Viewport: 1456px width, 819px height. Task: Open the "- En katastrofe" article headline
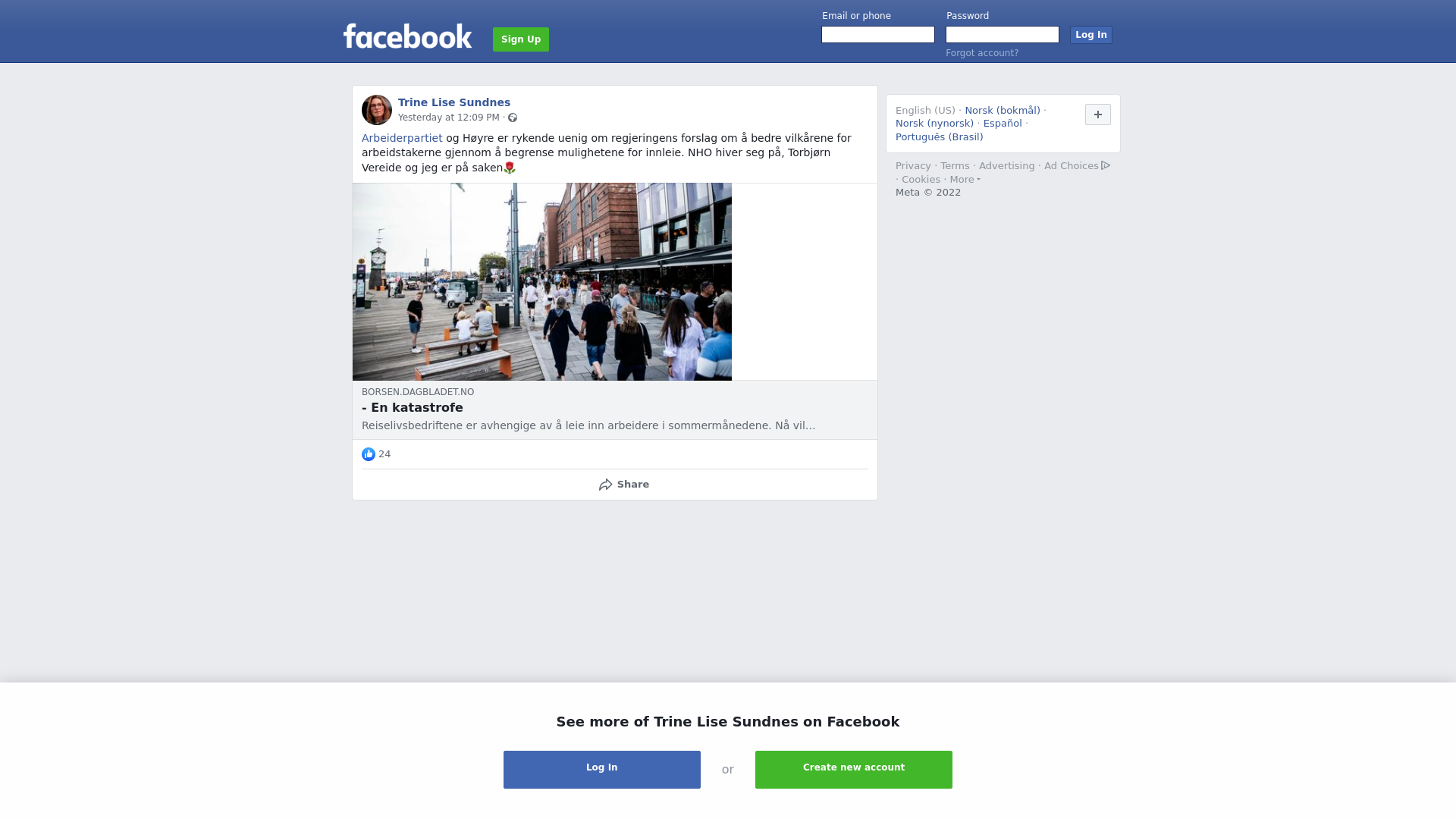pos(413,408)
